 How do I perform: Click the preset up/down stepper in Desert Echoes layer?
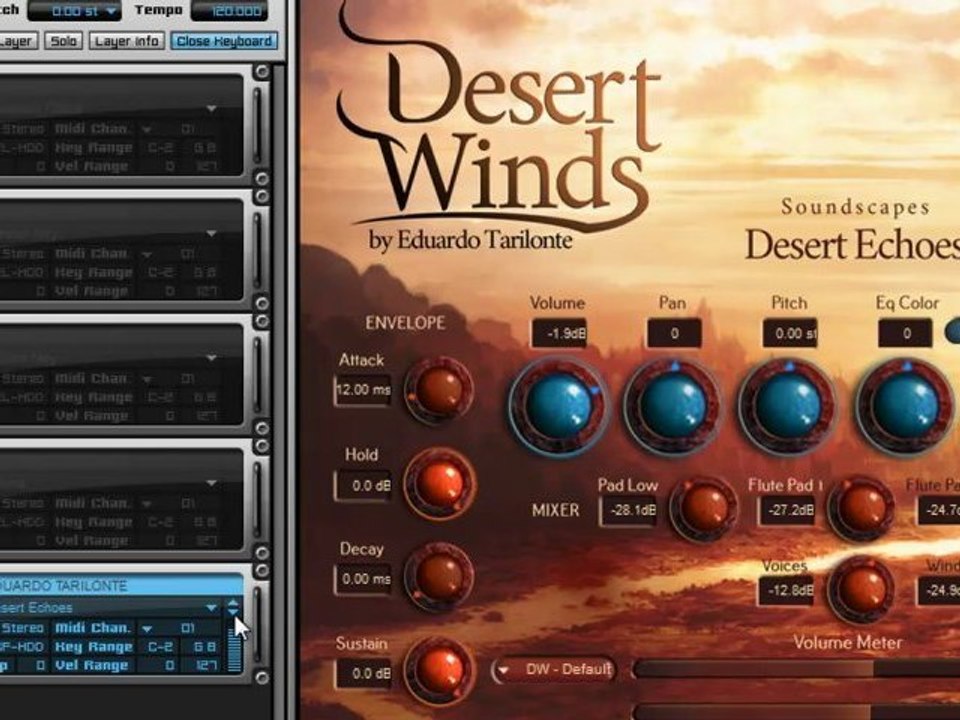pyautogui.click(x=233, y=607)
